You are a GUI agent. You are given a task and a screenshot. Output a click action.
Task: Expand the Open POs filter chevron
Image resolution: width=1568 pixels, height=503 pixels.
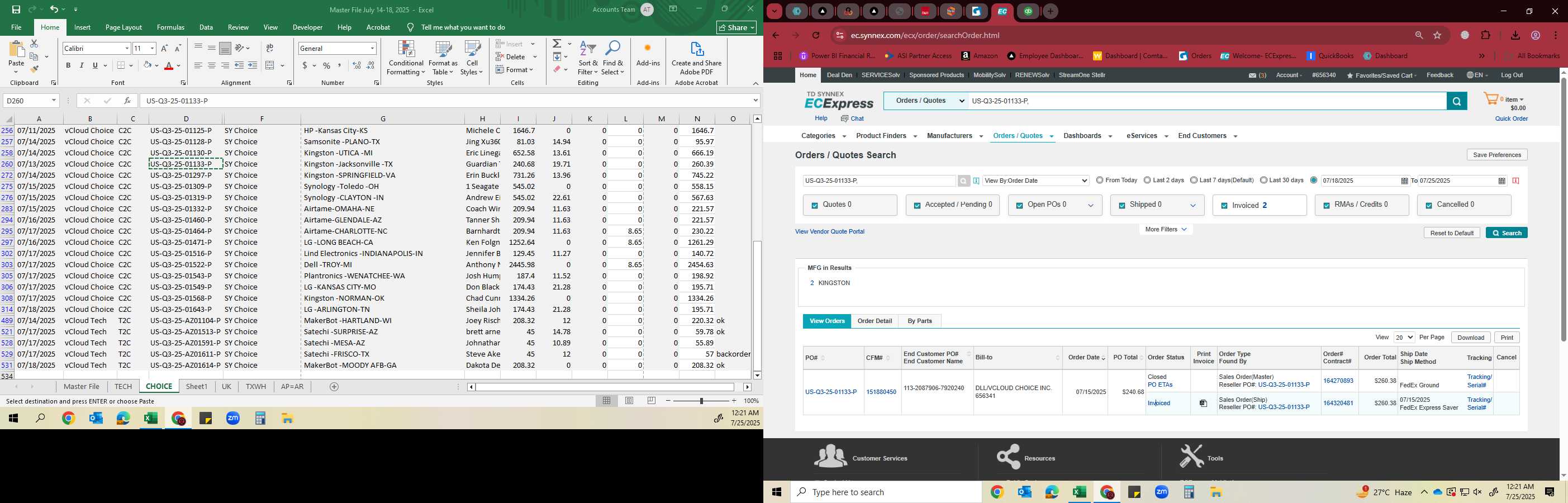click(x=1090, y=206)
